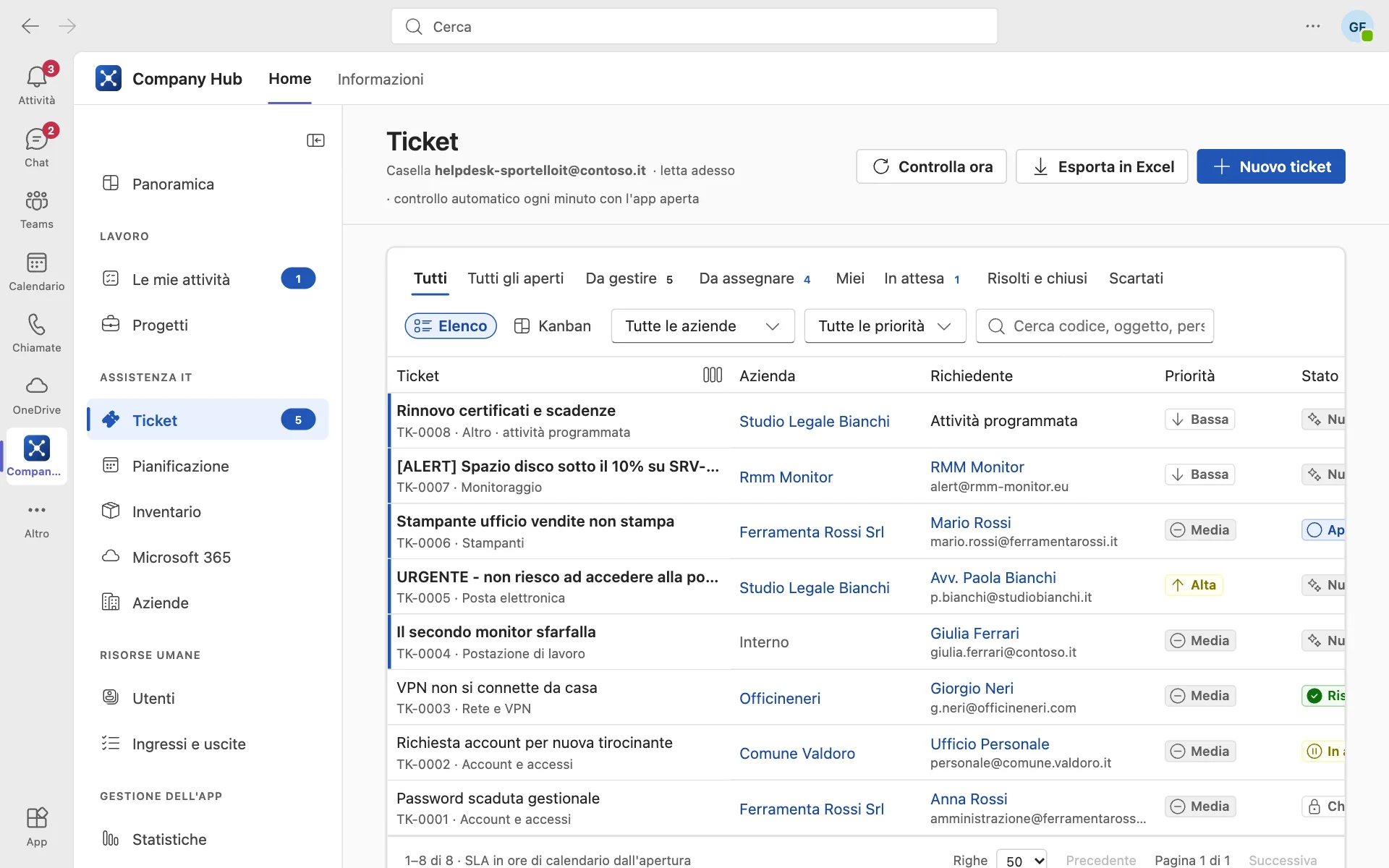Open the App store icon
Screen dimensions: 1389x868
coord(36,825)
